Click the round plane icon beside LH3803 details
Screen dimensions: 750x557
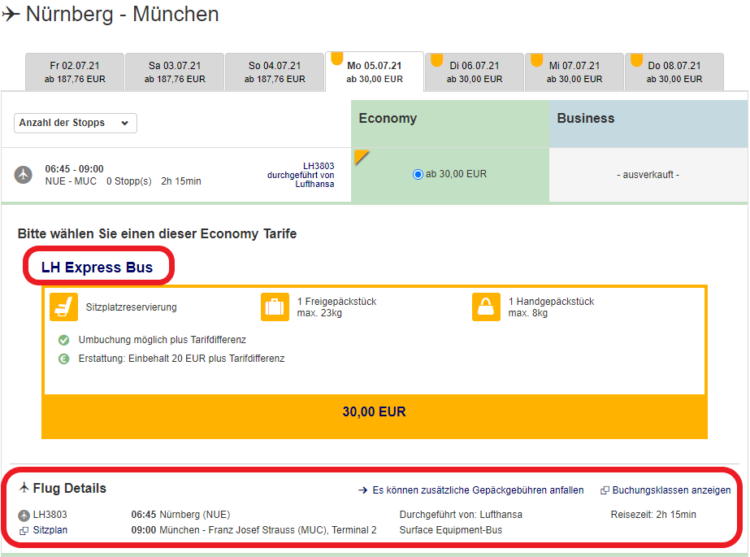[x=24, y=515]
